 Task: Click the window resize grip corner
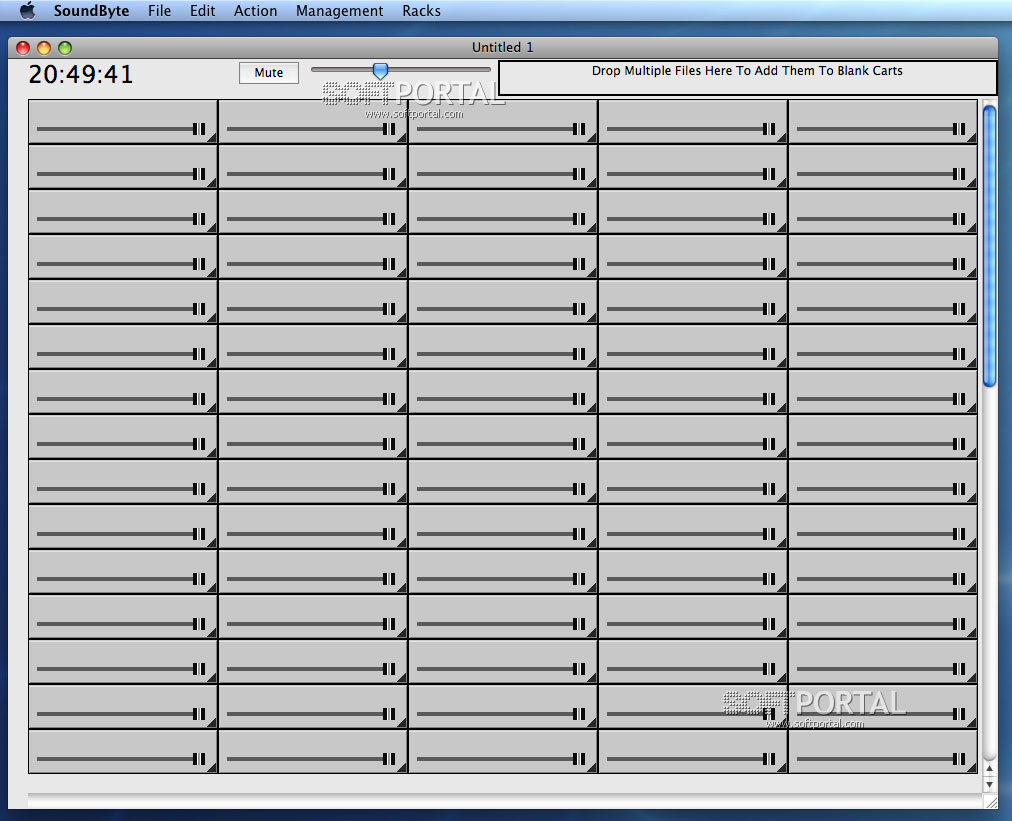coord(991,802)
